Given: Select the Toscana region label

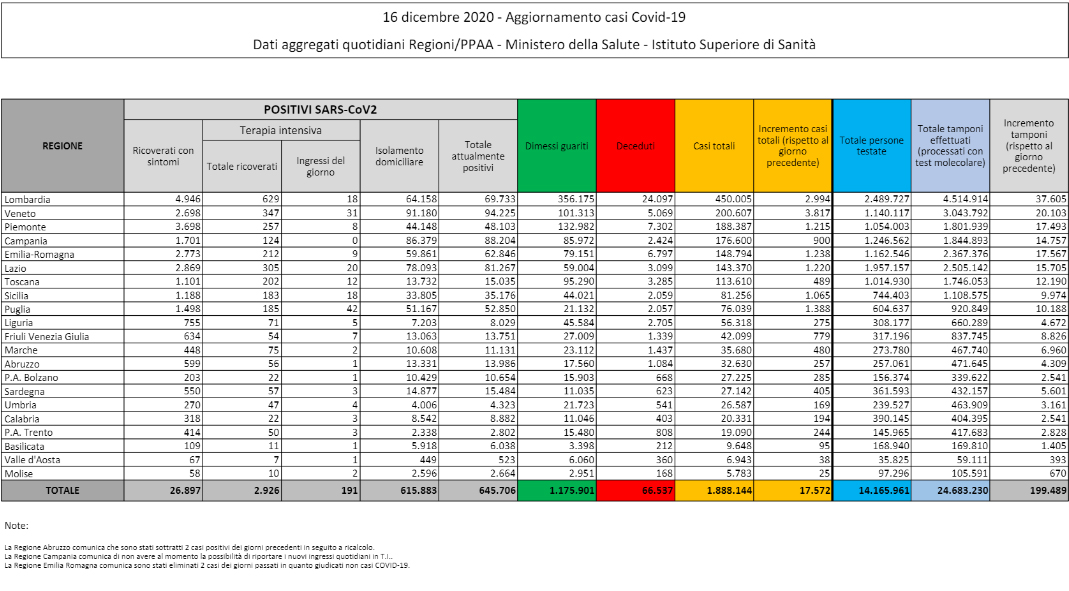Looking at the screenshot, I should click(x=63, y=282).
